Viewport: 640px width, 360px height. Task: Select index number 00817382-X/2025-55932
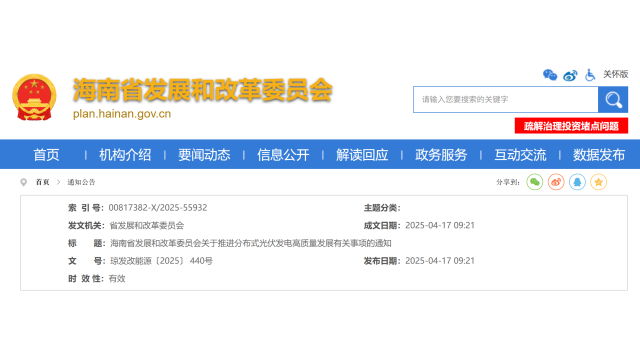[x=158, y=208]
